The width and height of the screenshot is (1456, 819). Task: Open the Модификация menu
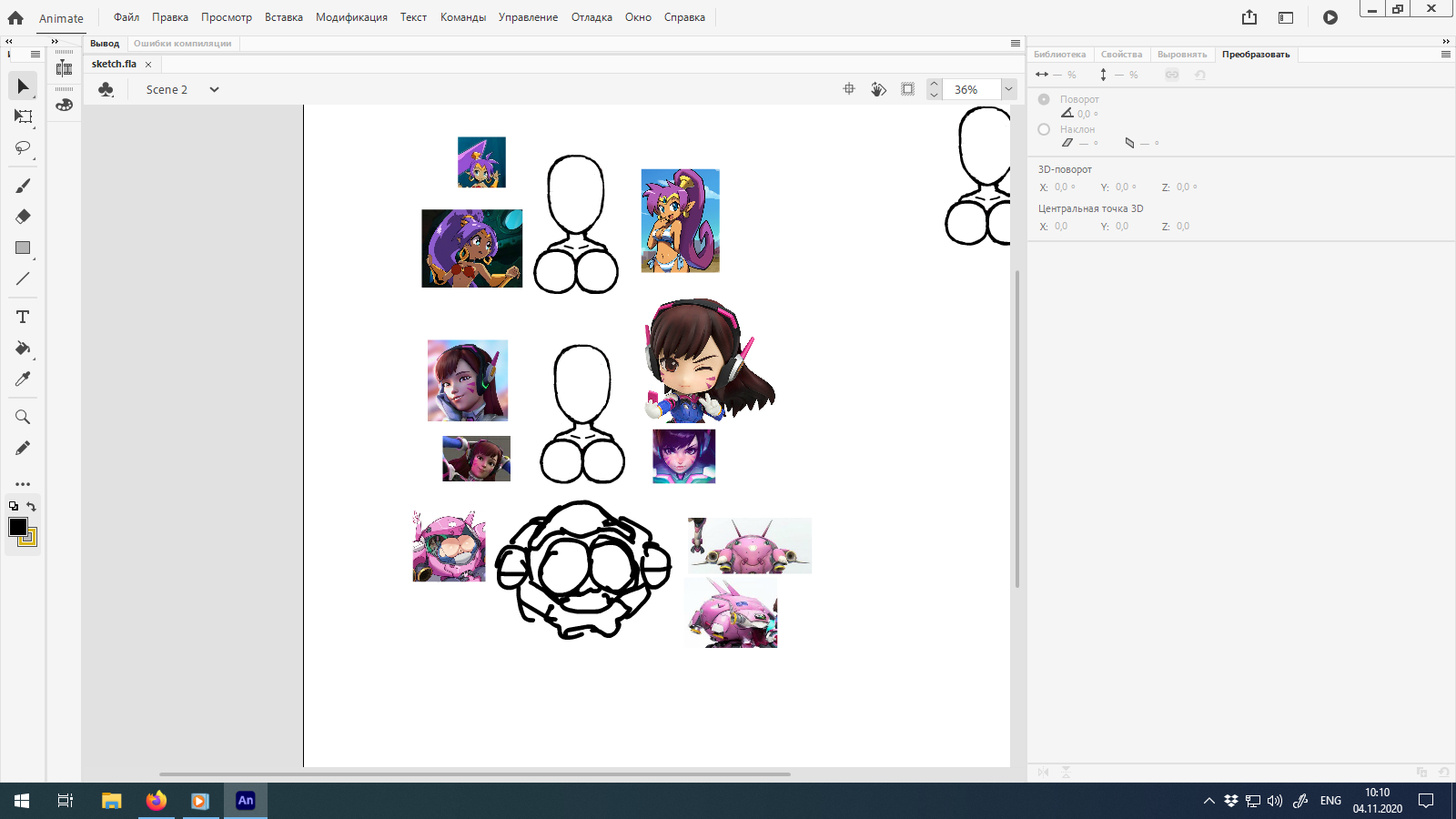click(x=351, y=17)
